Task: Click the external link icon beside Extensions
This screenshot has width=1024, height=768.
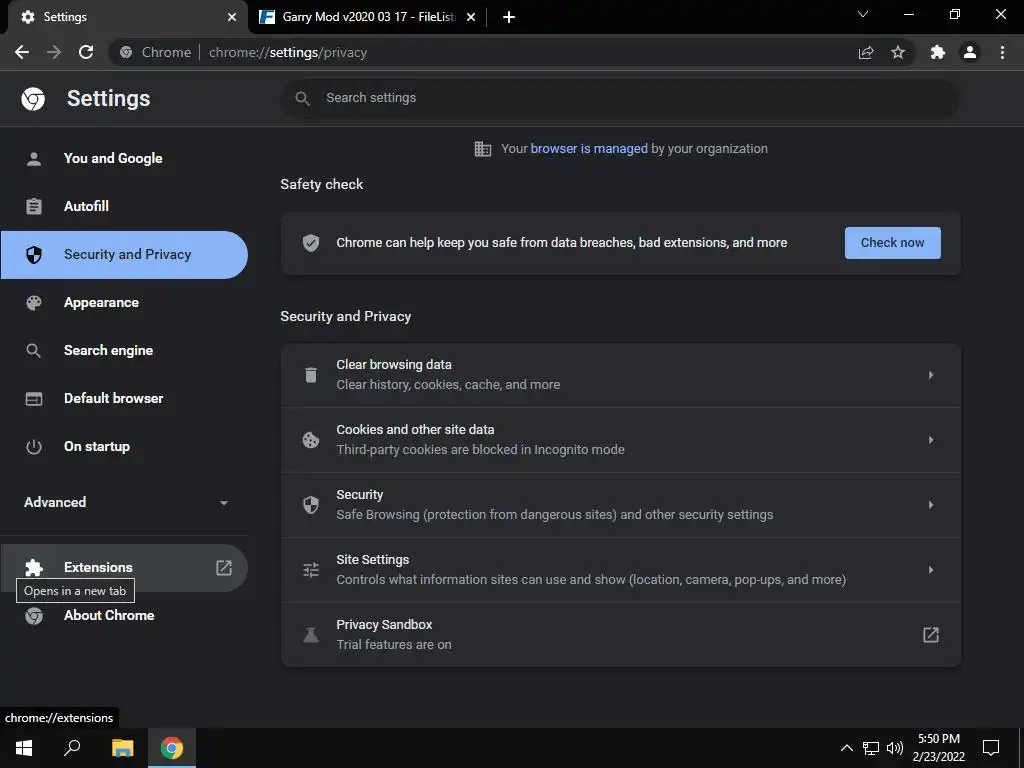Action: 224,568
